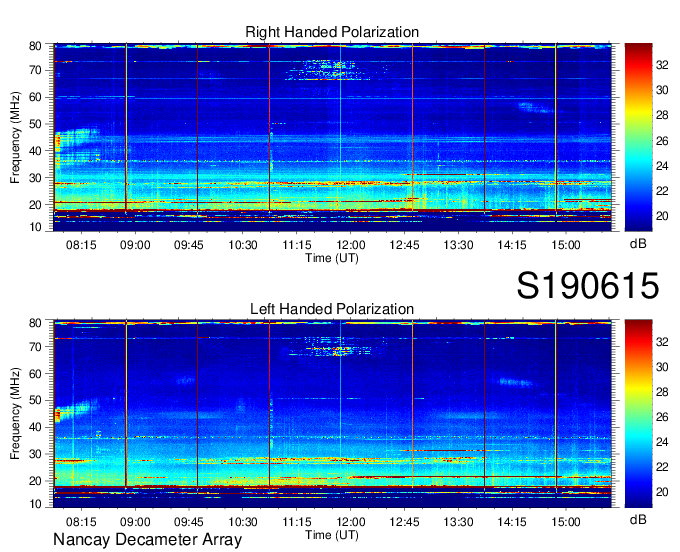This screenshot has width=680, height=552.
Task: Click the 40 MHz tick on the top frequency axis
Action: point(35,151)
